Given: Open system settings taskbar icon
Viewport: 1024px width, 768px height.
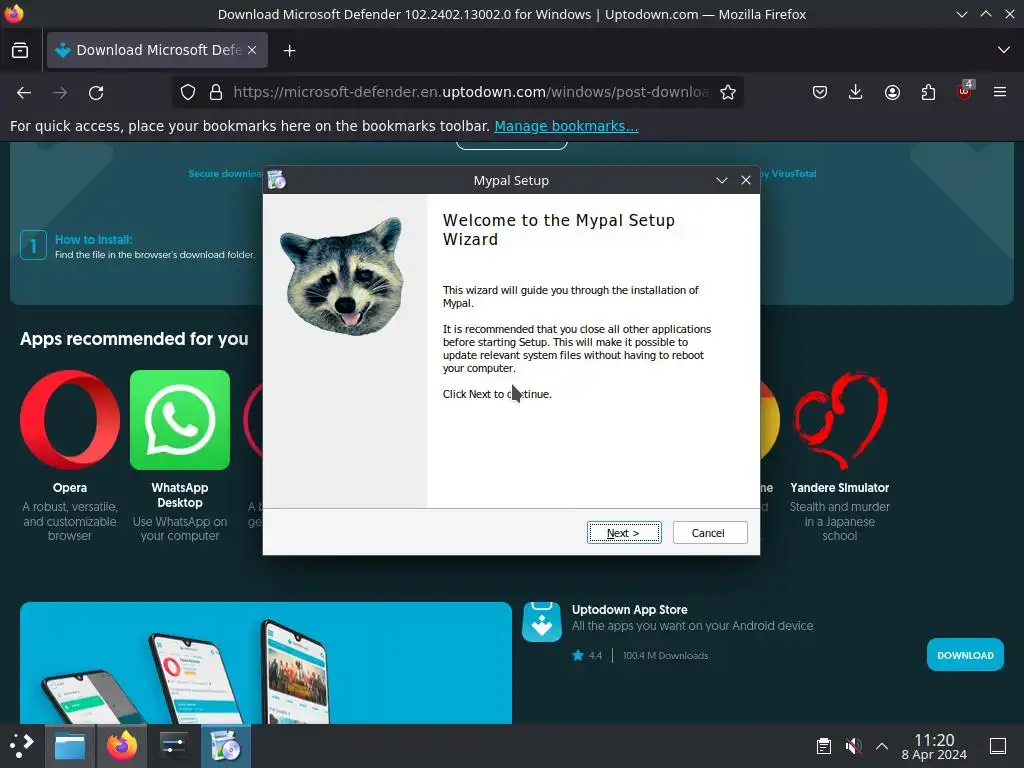Looking at the screenshot, I should click(174, 746).
